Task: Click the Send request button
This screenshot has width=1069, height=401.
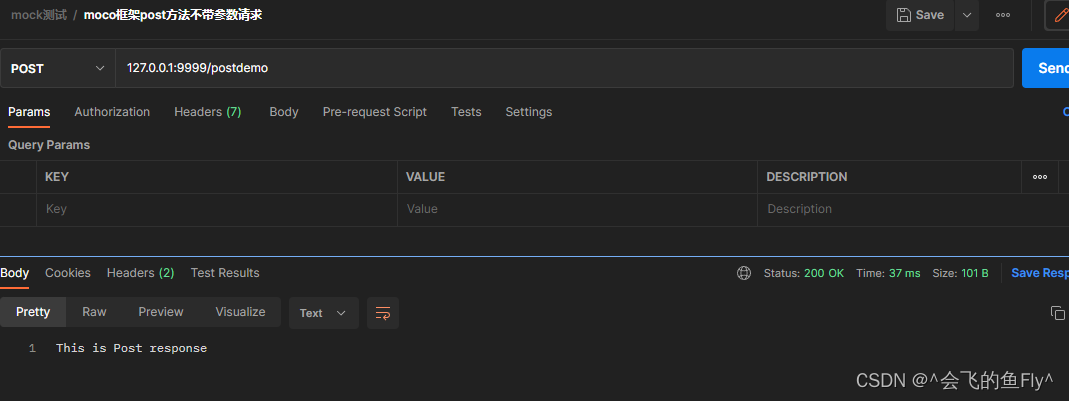Action: (1046, 68)
